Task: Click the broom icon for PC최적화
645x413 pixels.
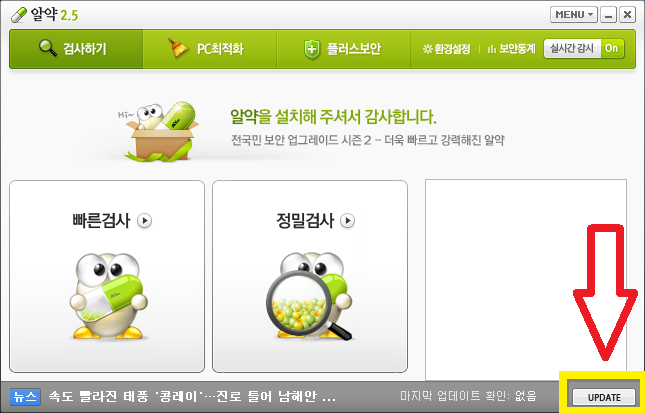Action: coord(178,48)
